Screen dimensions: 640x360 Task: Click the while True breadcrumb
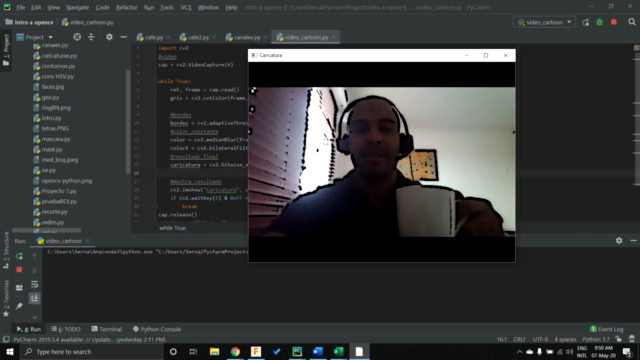click(172, 228)
